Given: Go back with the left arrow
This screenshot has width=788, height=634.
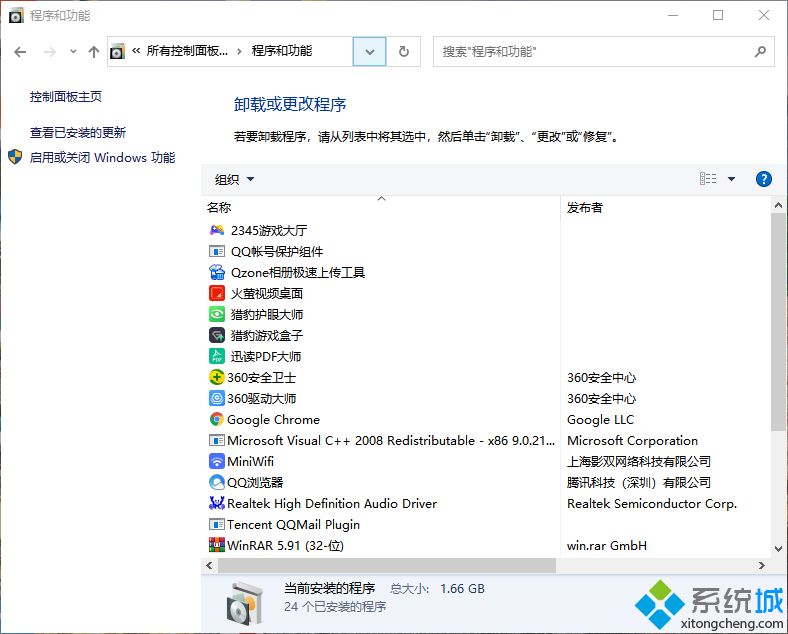Looking at the screenshot, I should [x=20, y=51].
